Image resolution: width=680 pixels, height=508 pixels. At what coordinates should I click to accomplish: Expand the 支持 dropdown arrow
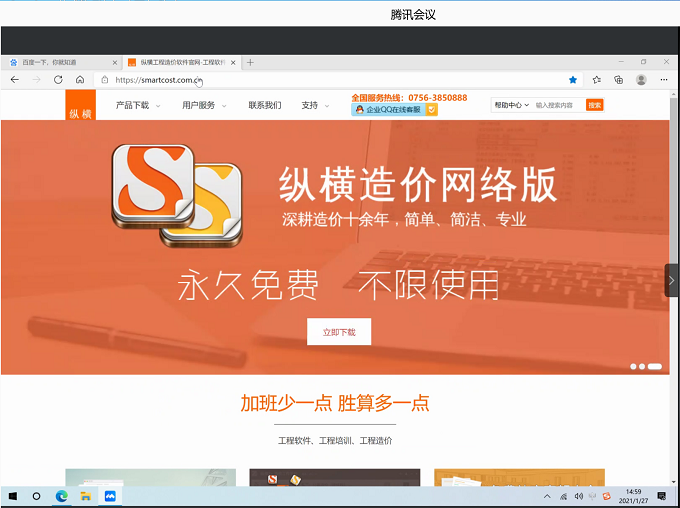tap(327, 106)
